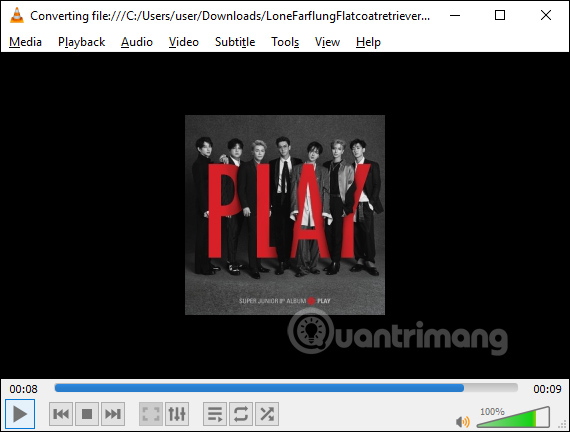Skip to previous media track
570x432 pixels.
(x=61, y=414)
